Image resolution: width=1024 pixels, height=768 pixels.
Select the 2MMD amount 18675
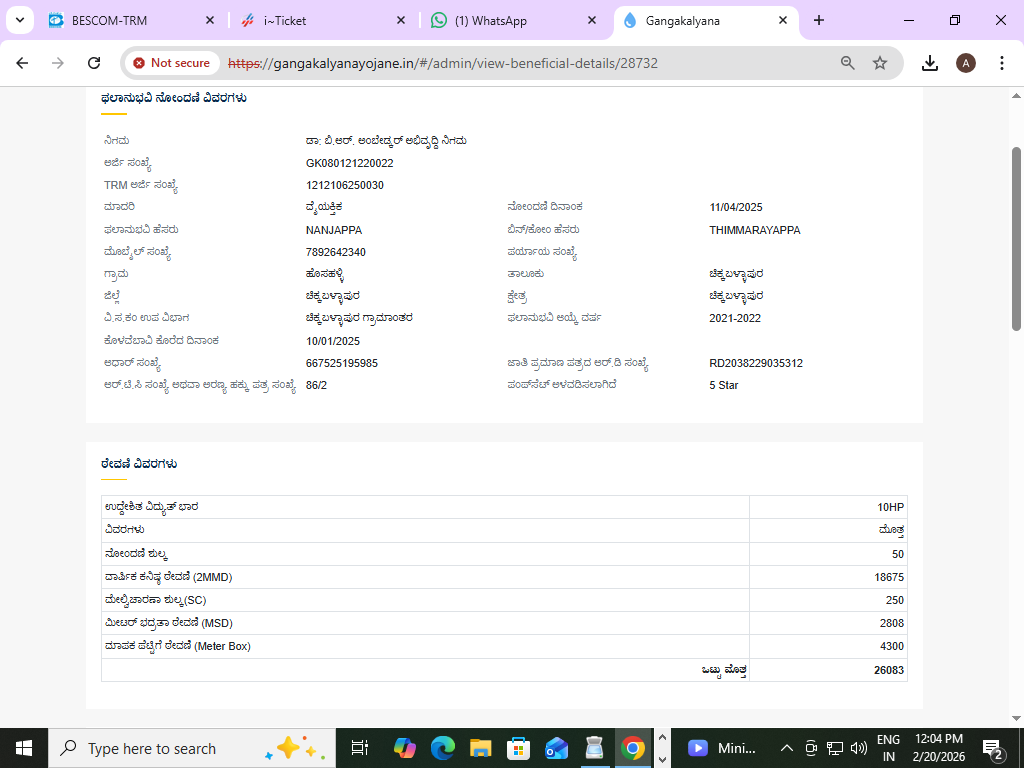click(x=889, y=577)
